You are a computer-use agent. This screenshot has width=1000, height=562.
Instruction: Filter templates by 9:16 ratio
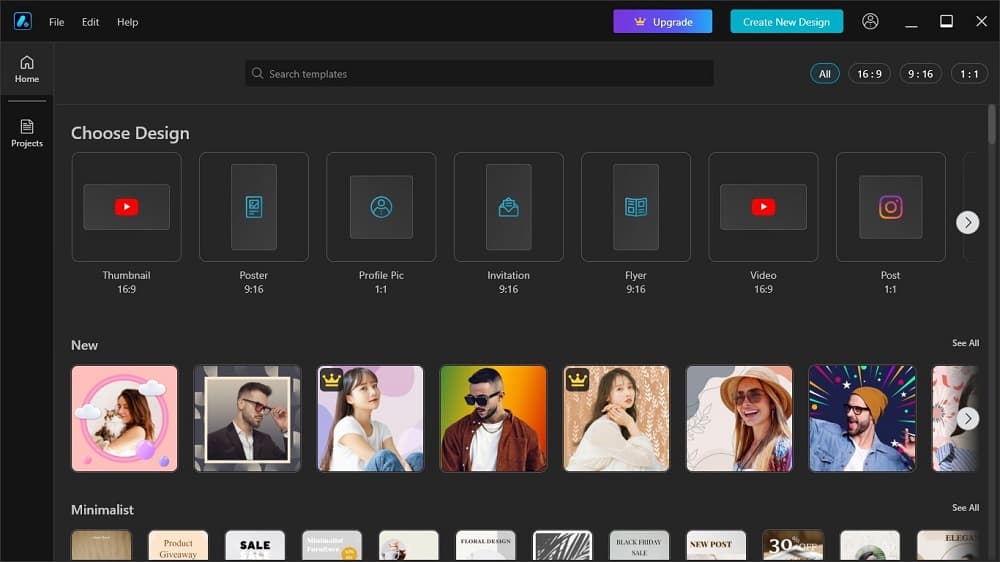(920, 74)
